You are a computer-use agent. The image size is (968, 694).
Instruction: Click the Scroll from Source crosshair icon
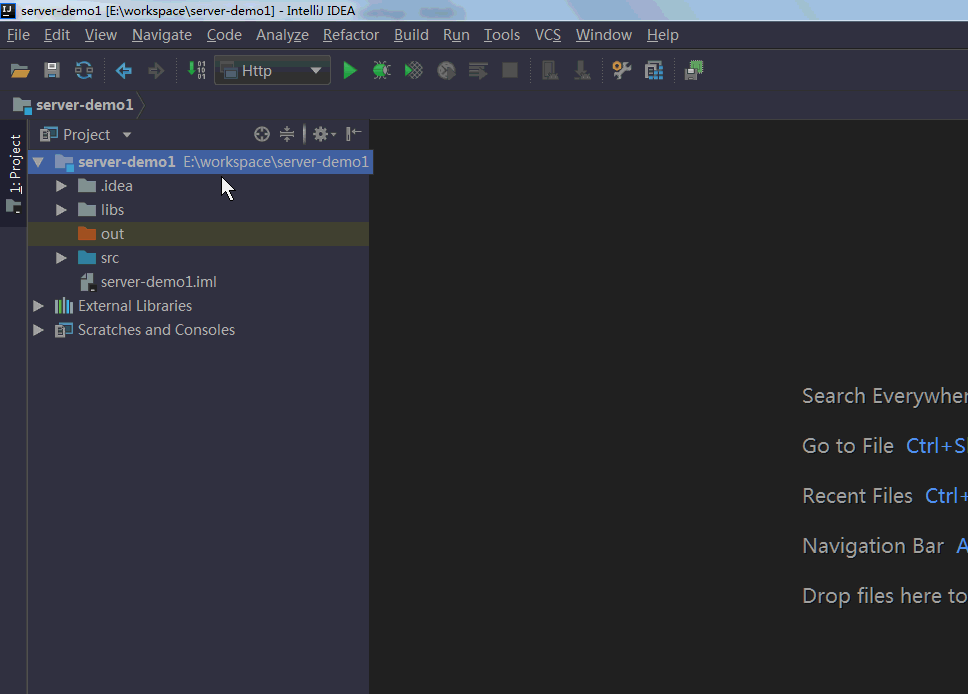(x=262, y=134)
